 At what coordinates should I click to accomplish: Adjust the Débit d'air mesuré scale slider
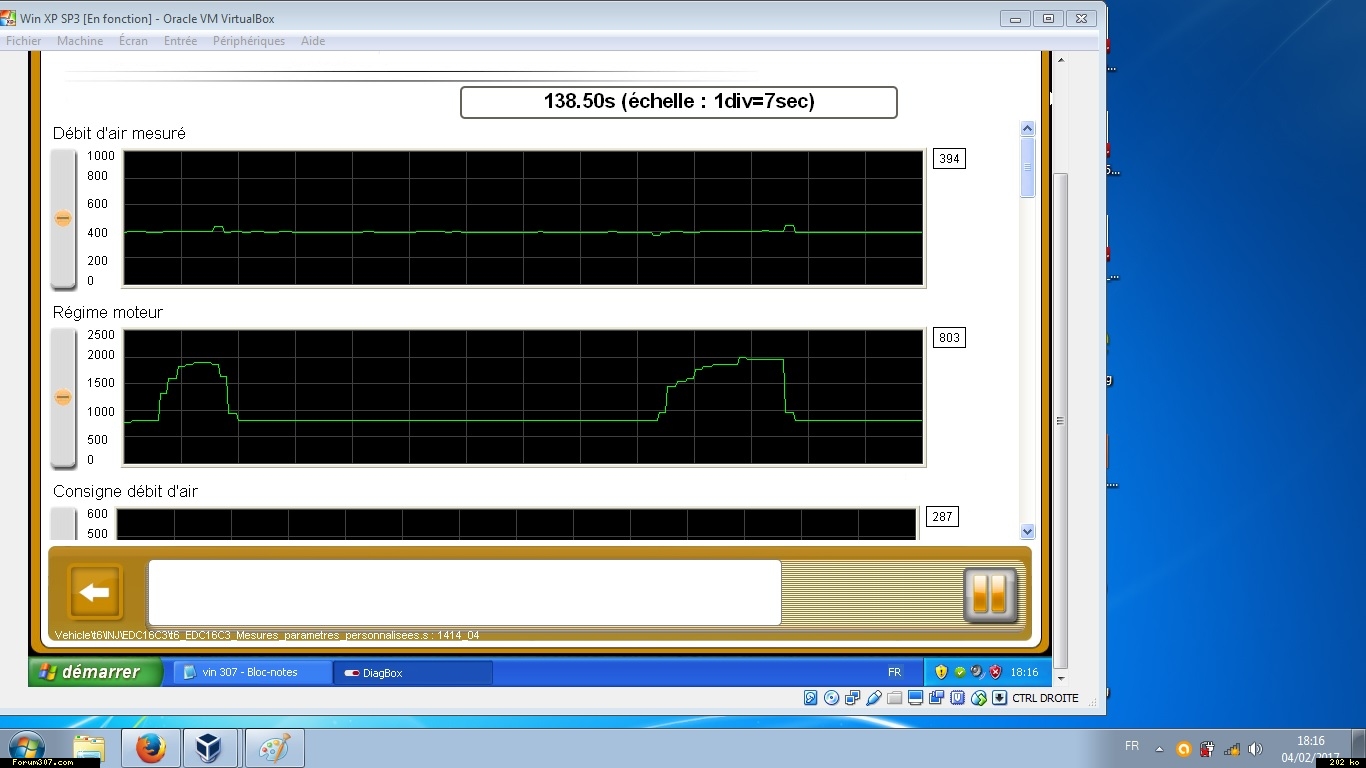click(63, 218)
